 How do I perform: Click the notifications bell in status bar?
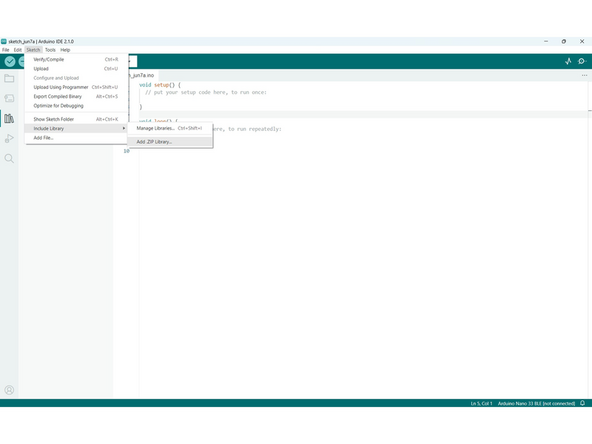pyautogui.click(x=583, y=403)
